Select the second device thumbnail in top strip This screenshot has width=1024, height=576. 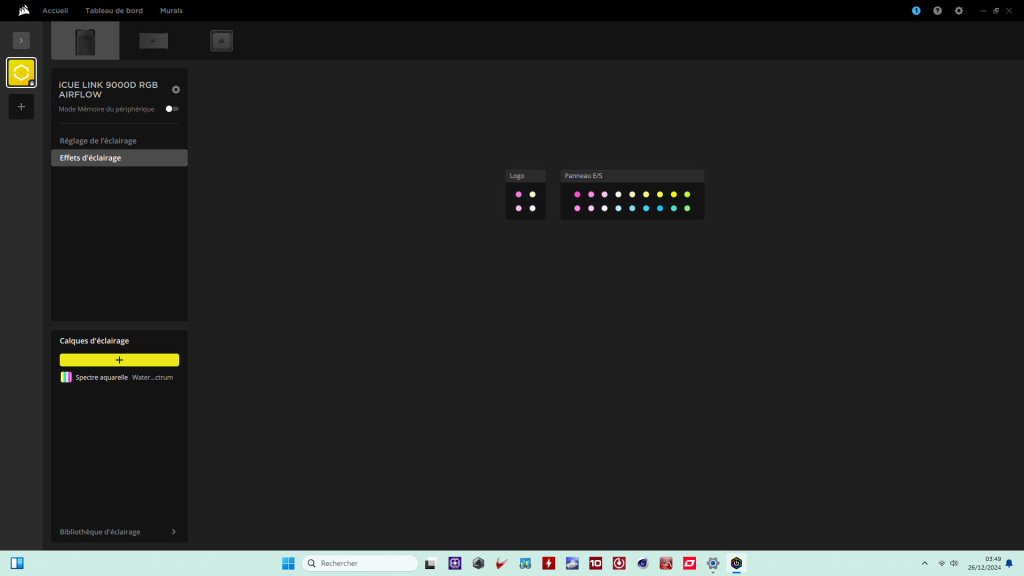coord(153,41)
